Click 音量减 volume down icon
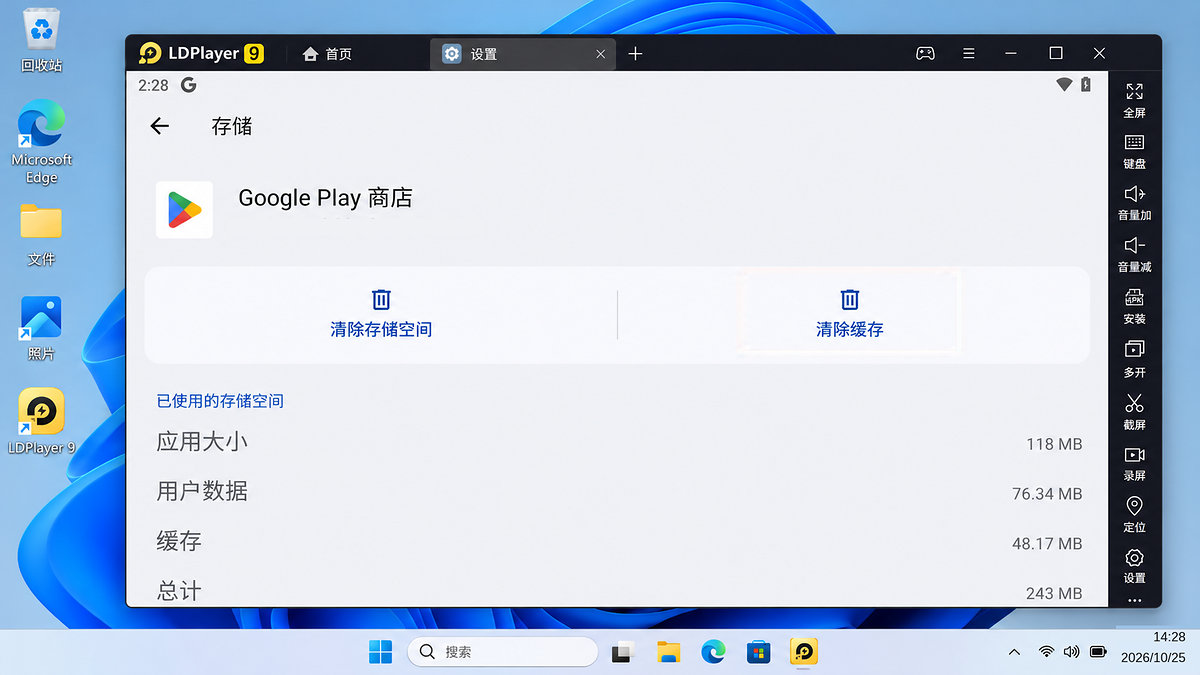Image resolution: width=1200 pixels, height=675 pixels. click(x=1134, y=255)
